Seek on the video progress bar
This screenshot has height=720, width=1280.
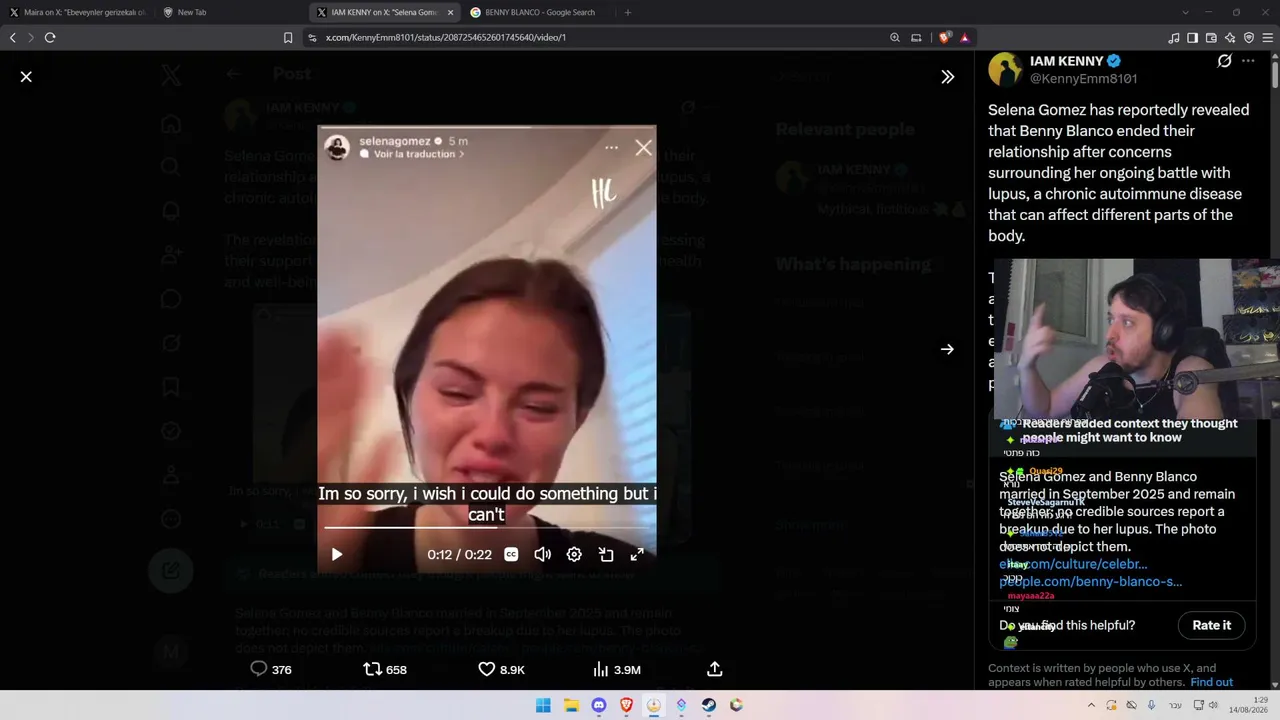487,527
